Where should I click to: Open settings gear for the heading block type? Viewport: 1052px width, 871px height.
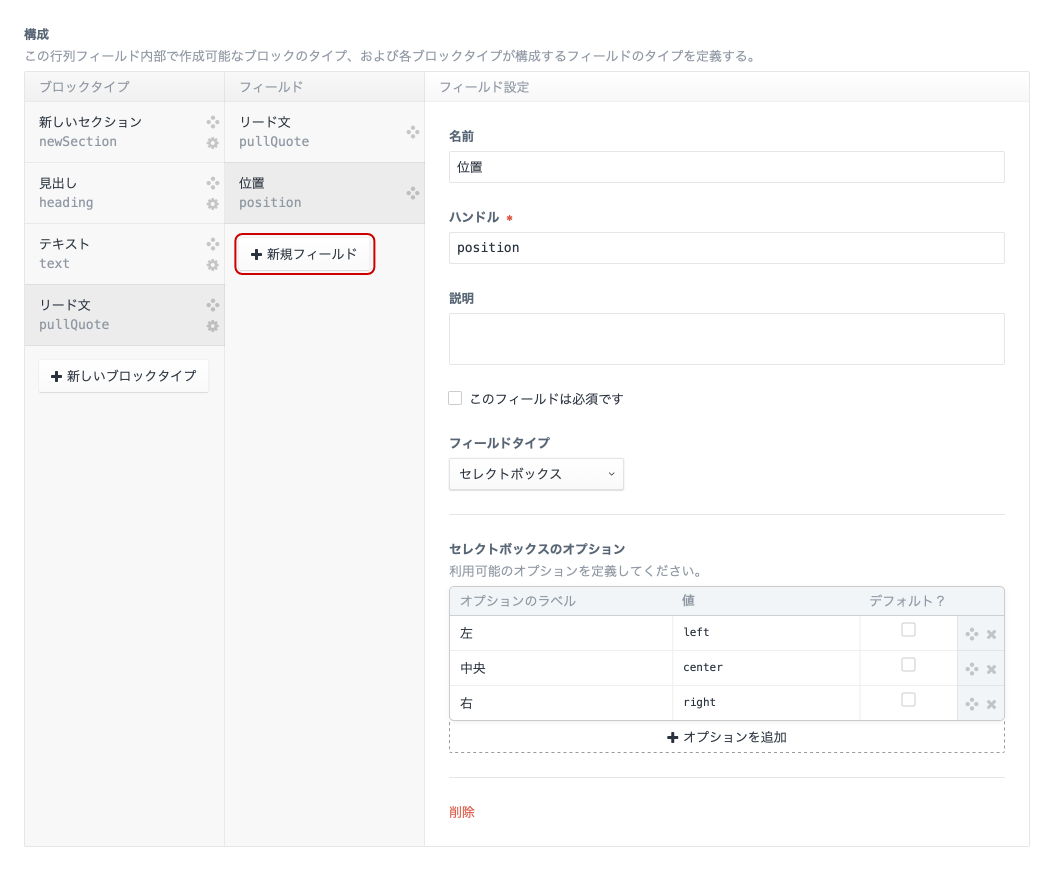[212, 204]
